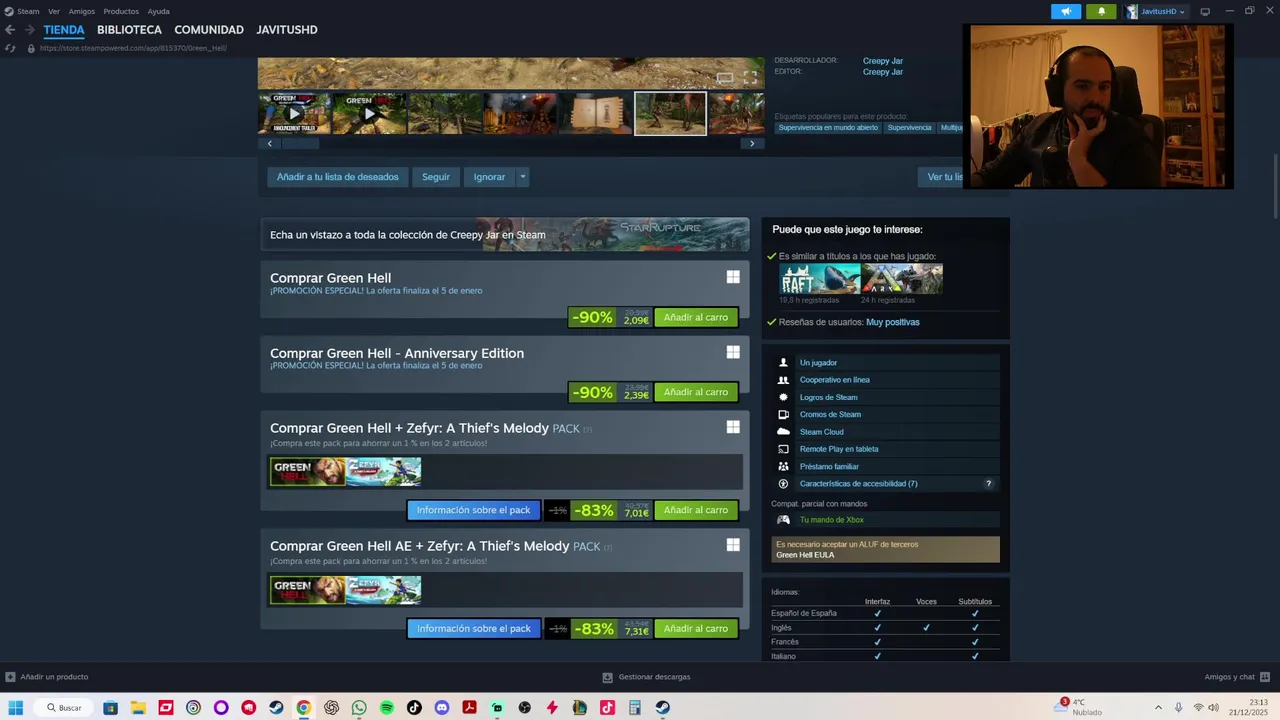Open the JAVITUSHD profile tab
1280x720 pixels.
tap(287, 30)
